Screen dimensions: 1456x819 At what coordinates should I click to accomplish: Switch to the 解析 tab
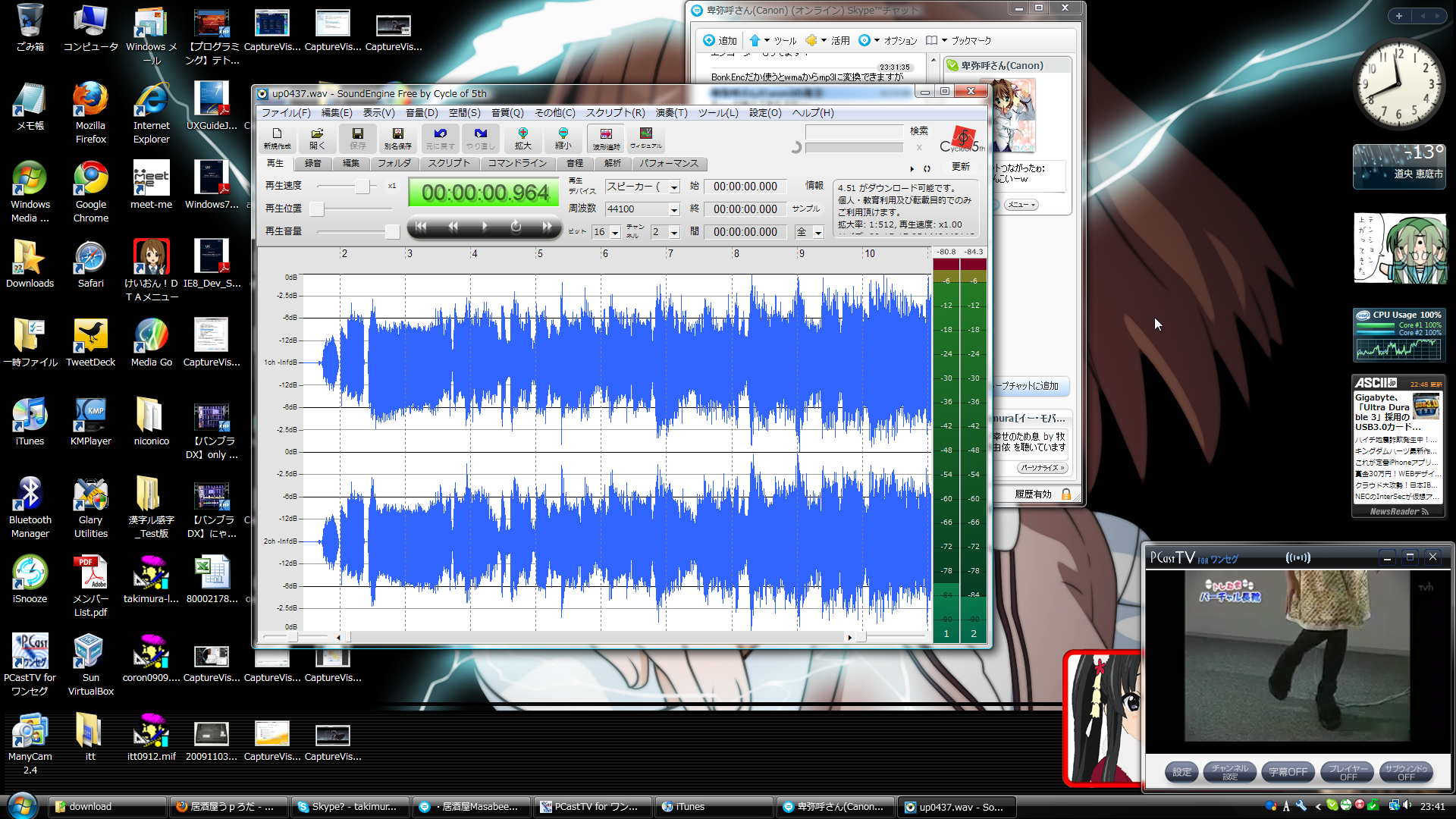point(613,163)
